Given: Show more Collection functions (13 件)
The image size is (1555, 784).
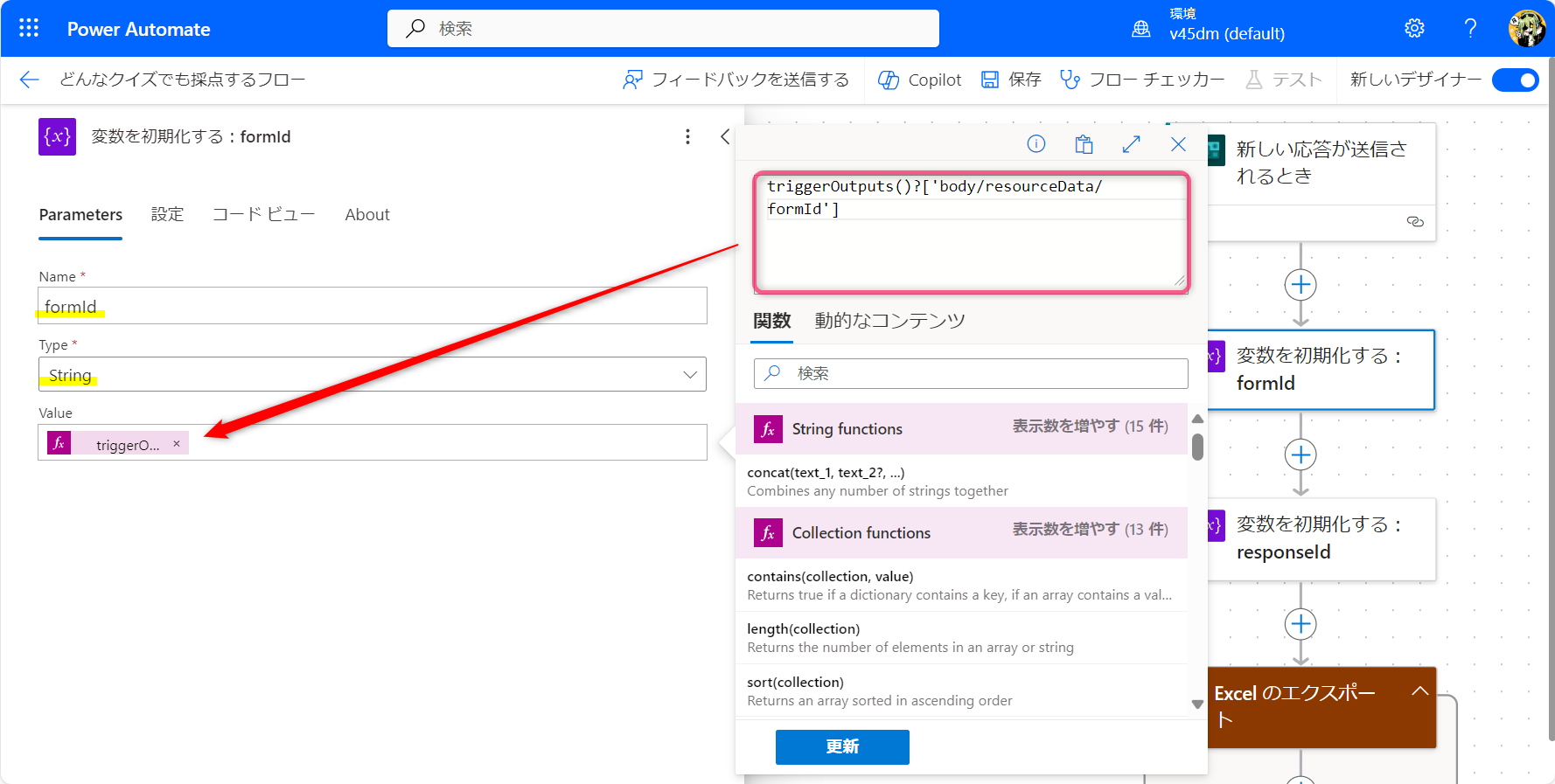Looking at the screenshot, I should [1091, 530].
